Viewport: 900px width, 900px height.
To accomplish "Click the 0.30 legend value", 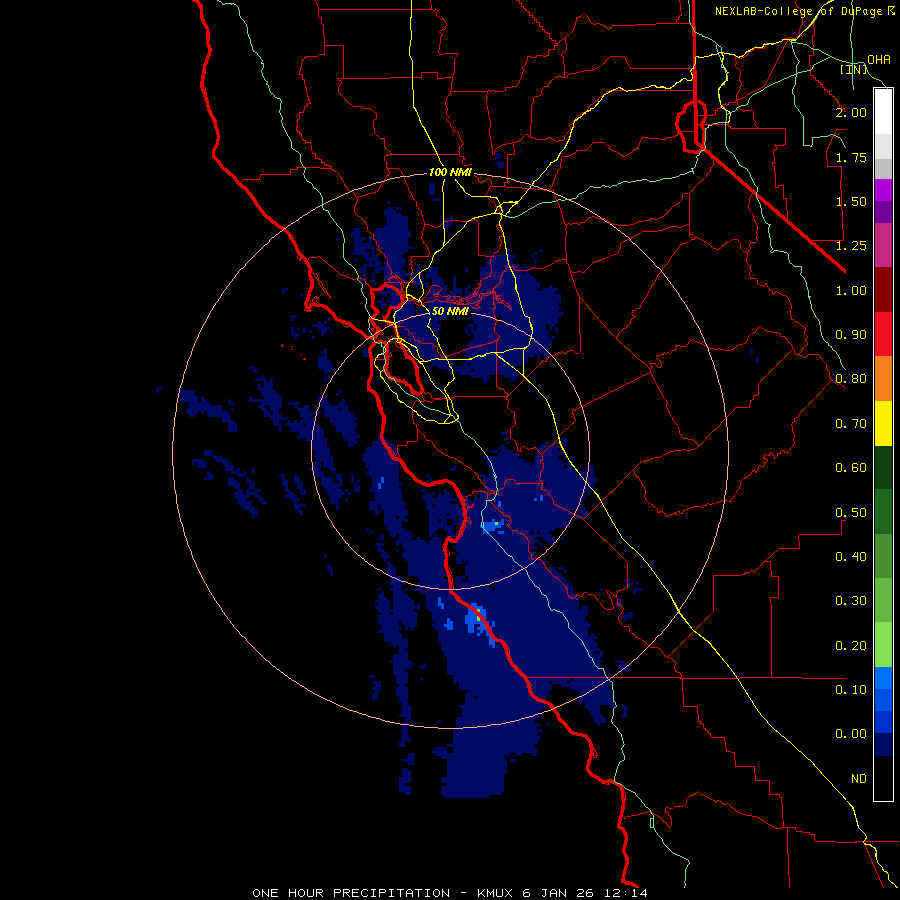I will pos(851,601).
